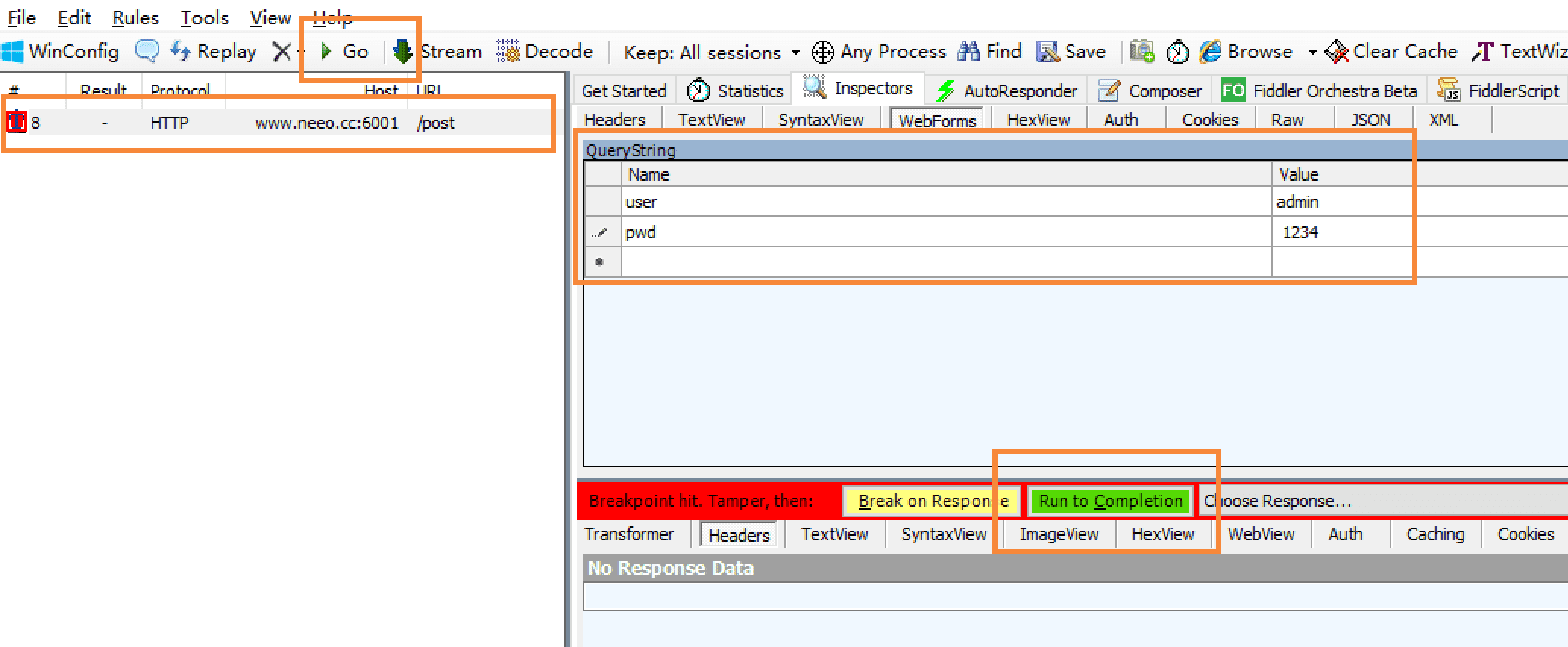The width and height of the screenshot is (1568, 647).
Task: Click the Remove X toolbar icon
Action: 281,52
